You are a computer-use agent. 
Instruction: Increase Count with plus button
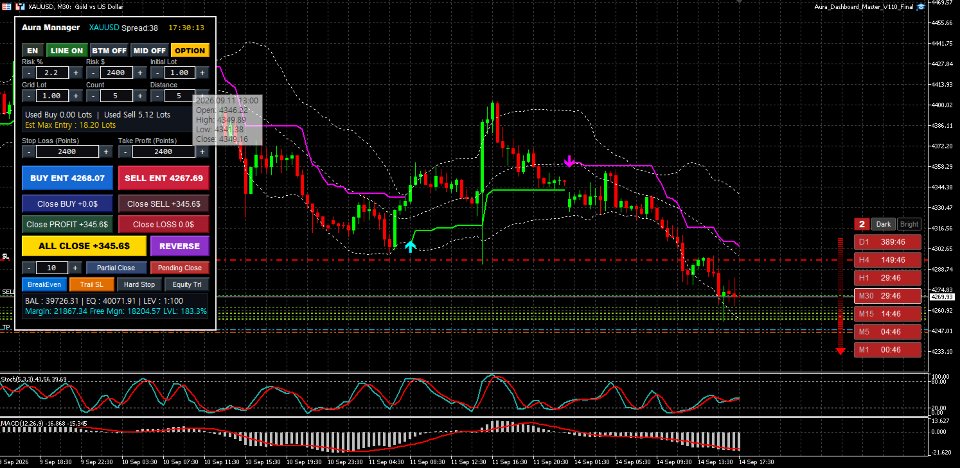pos(140,96)
